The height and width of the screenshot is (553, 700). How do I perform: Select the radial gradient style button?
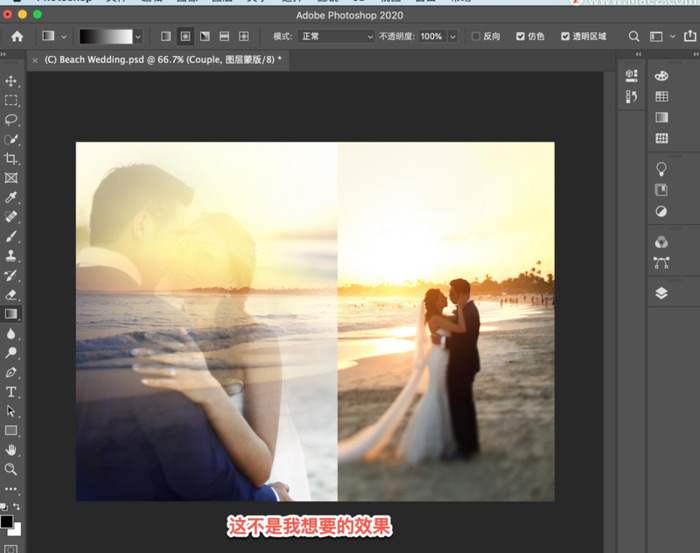[x=185, y=36]
